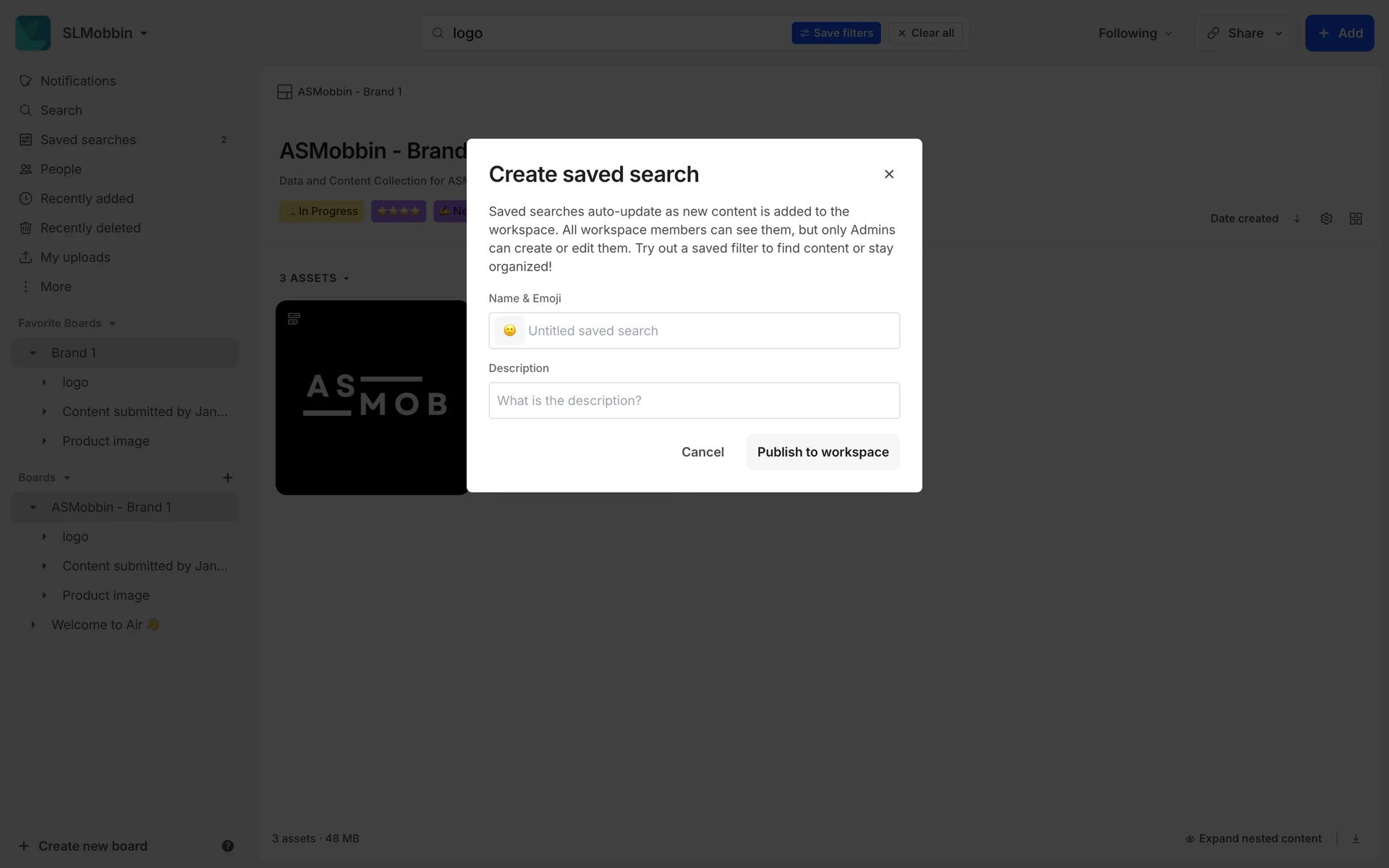Viewport: 1389px width, 868px height.
Task: Click the Description input field
Action: click(694, 401)
